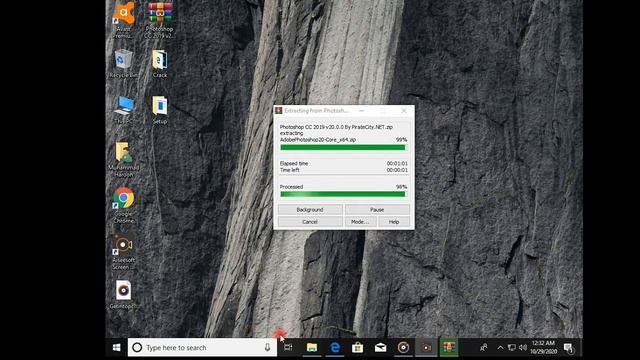Click the Photoshop CC 2019 v20.0.0 archive name text
The image size is (640, 360).
coord(336,127)
